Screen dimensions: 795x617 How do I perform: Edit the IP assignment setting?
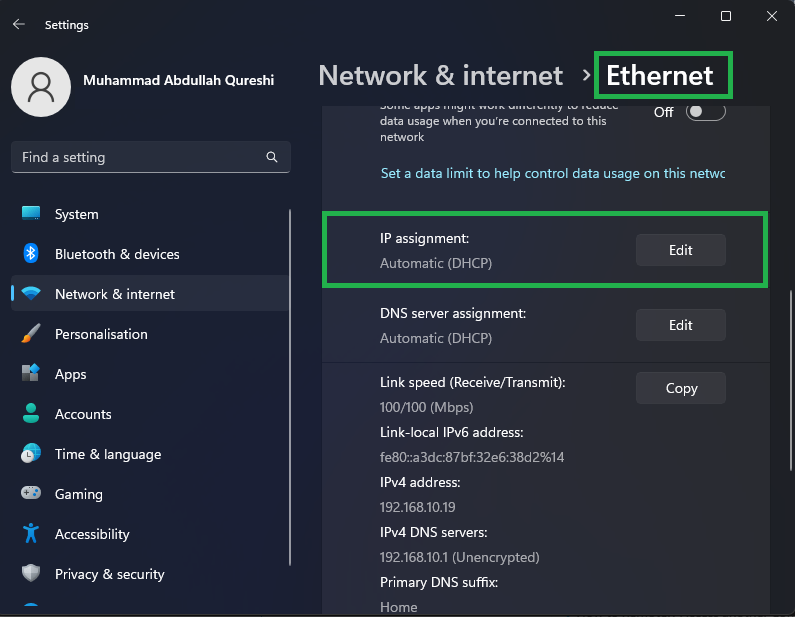pos(680,250)
